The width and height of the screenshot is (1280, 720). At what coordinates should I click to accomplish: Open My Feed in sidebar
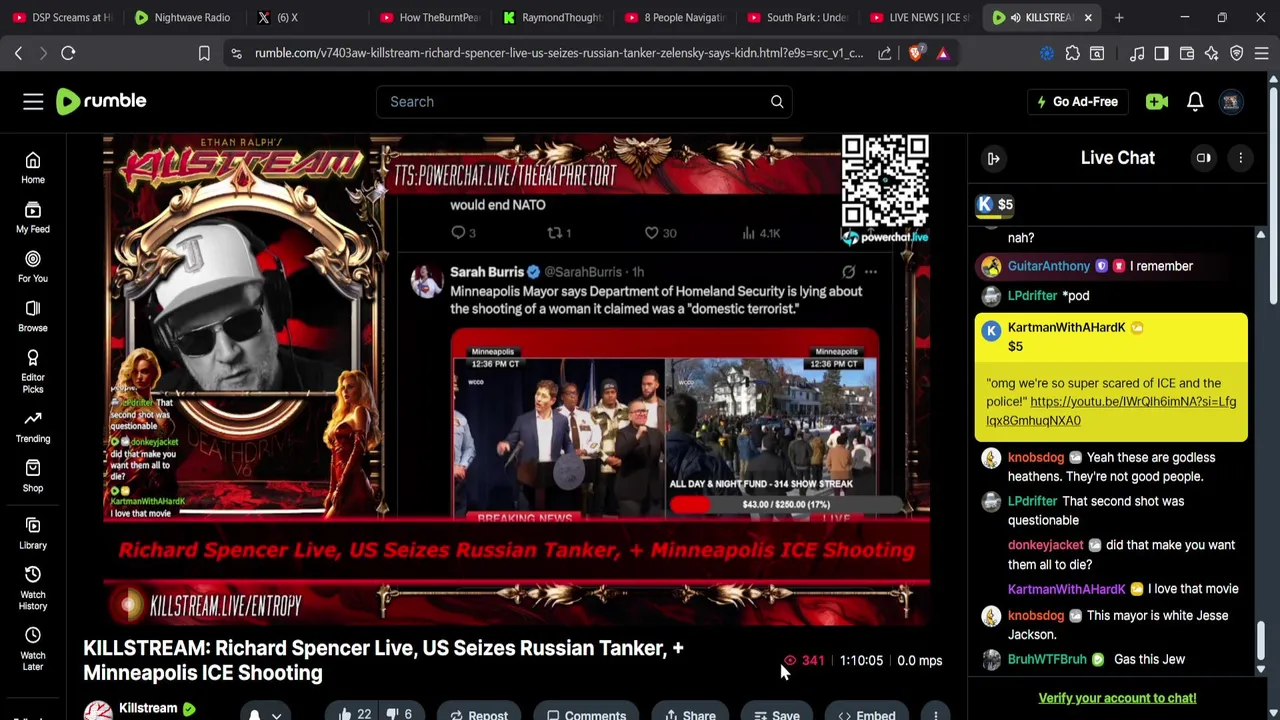[x=33, y=217]
